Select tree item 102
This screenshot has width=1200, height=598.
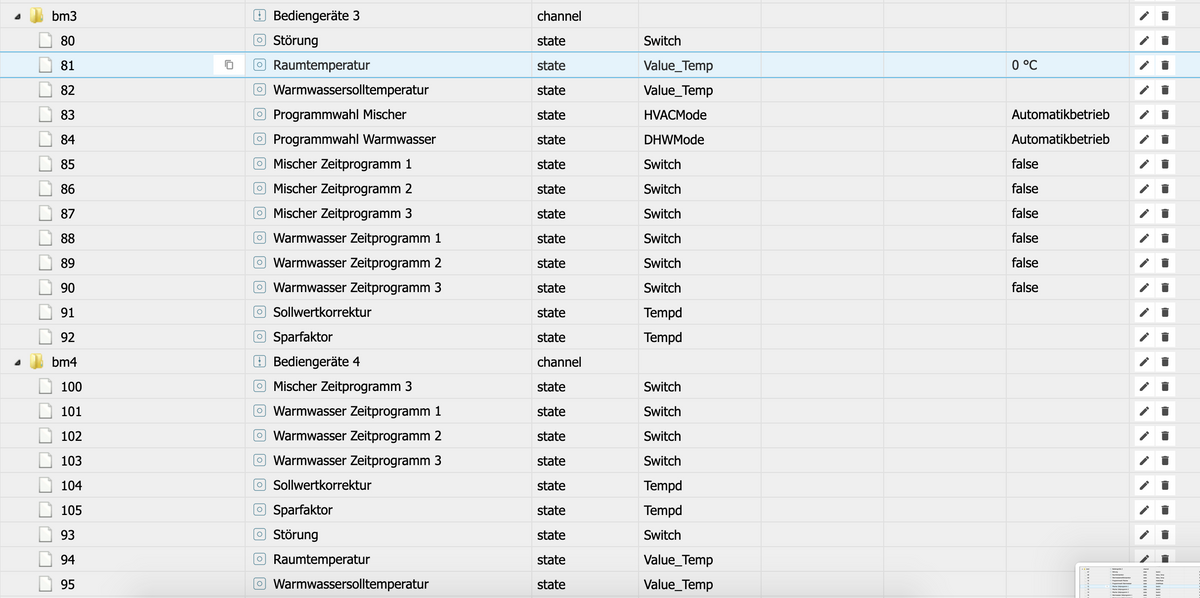click(71, 436)
